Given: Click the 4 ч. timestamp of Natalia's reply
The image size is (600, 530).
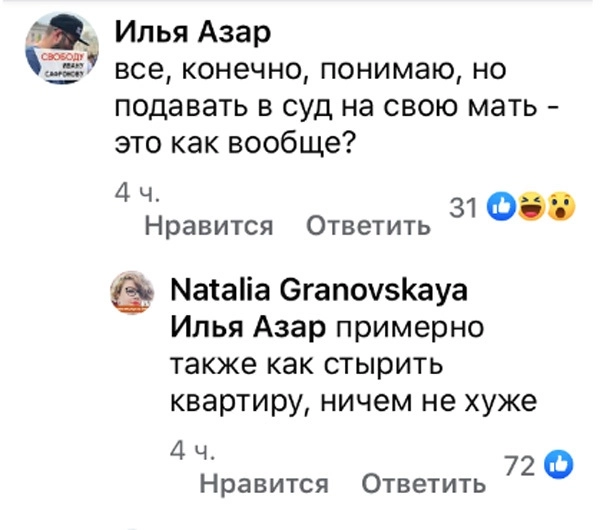Looking at the screenshot, I should point(187,452).
